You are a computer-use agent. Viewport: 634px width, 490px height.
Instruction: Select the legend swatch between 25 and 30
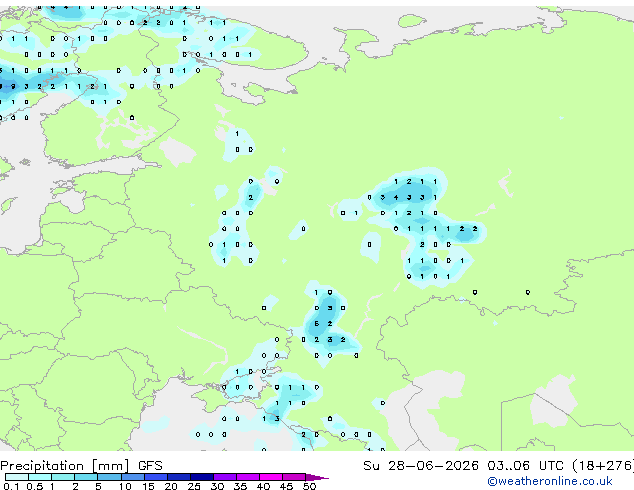201,477
